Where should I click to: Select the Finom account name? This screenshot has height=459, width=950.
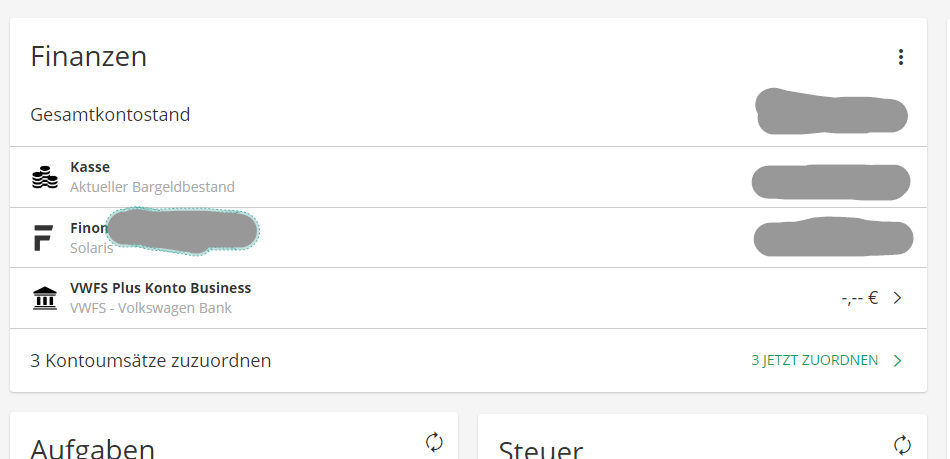[x=88, y=228]
